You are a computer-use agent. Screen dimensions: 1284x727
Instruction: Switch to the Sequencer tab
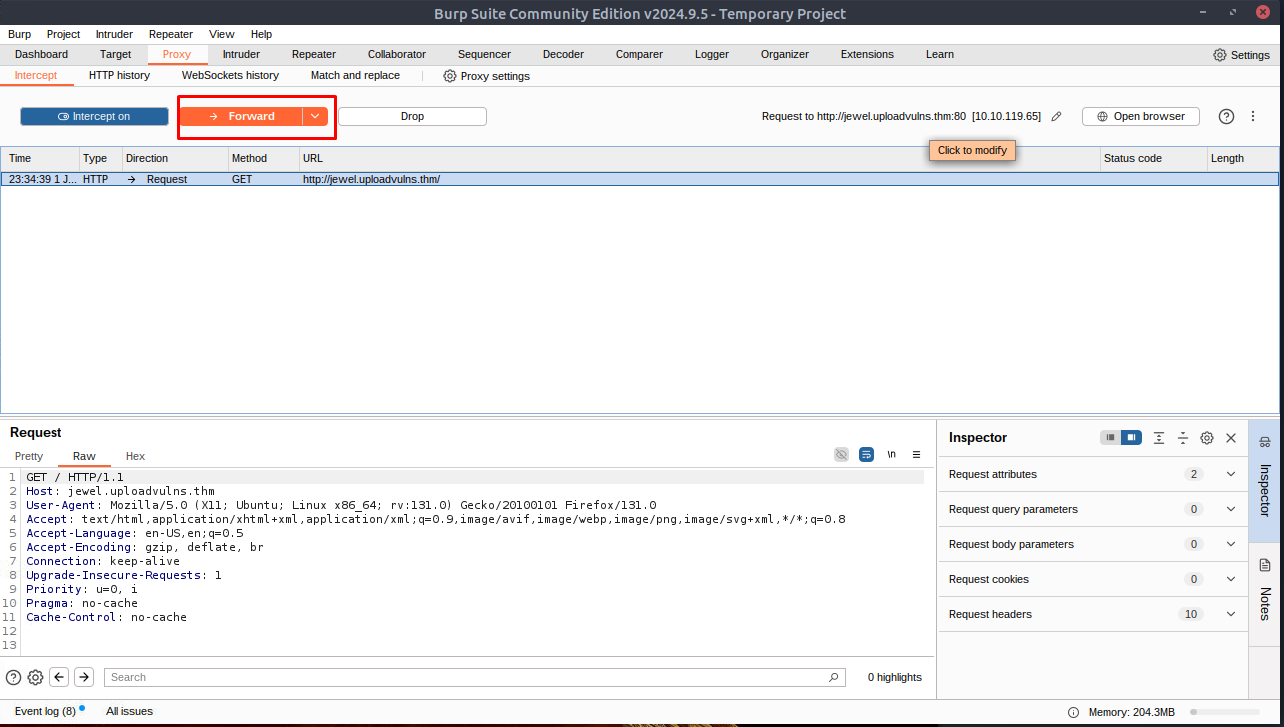click(484, 54)
